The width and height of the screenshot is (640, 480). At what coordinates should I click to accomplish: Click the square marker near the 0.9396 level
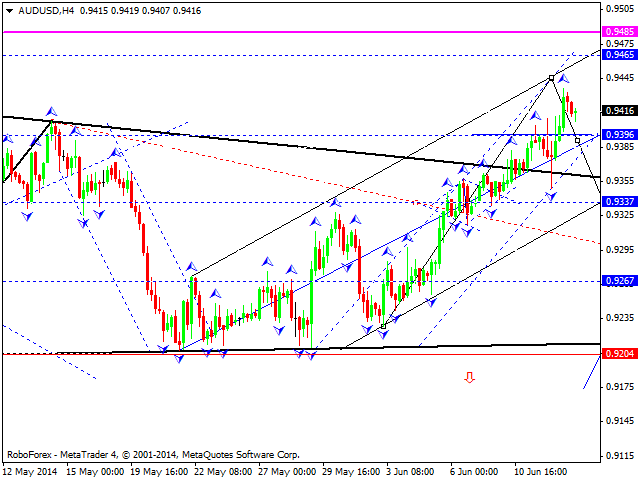[x=578, y=140]
